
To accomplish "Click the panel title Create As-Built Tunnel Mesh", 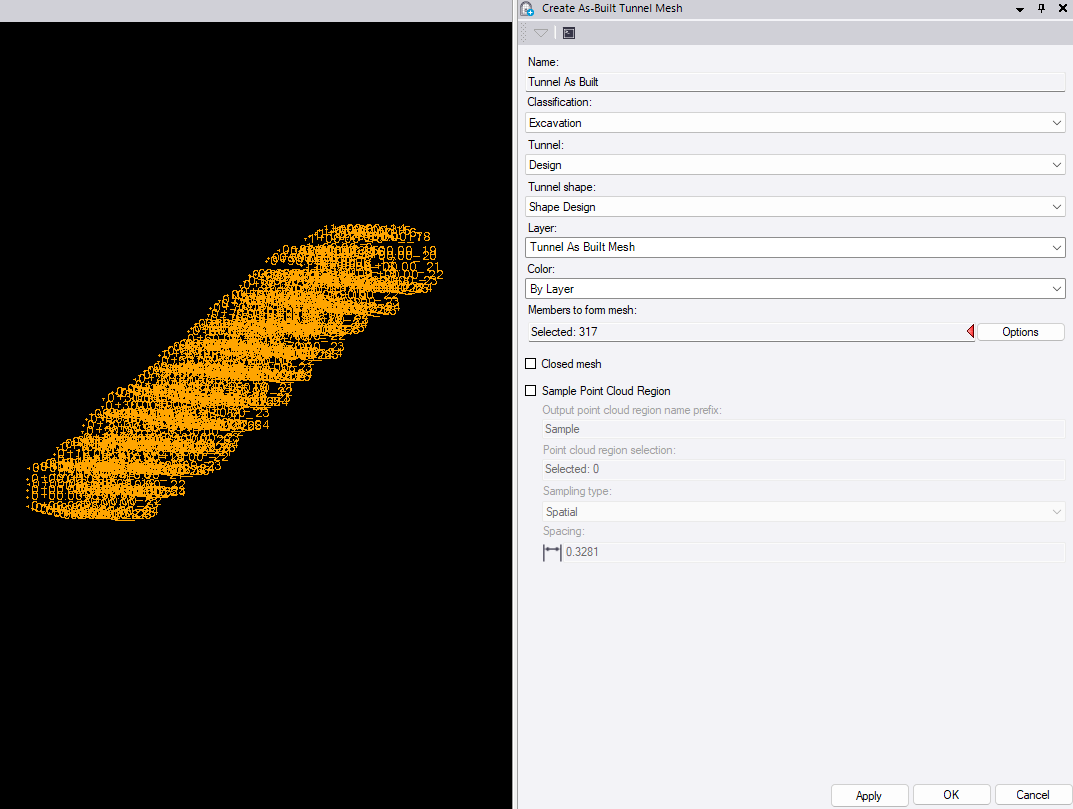I will click(x=612, y=8).
